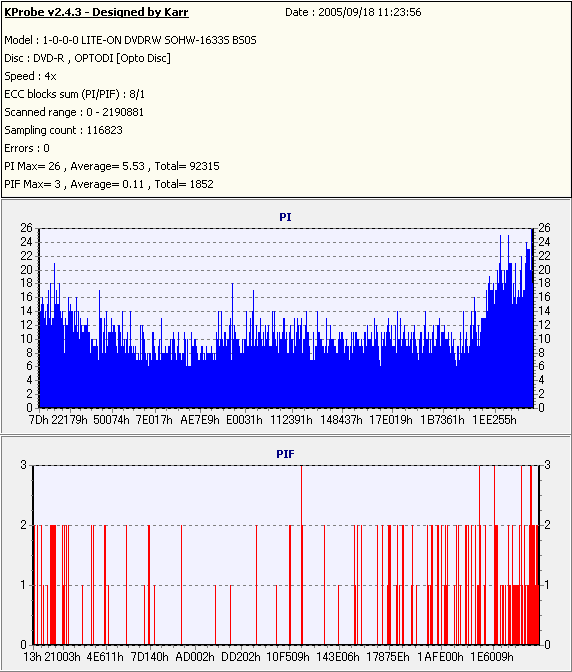This screenshot has height=672, width=572.
Task: Click the 10F509h label on PIF axis
Action: 288,657
